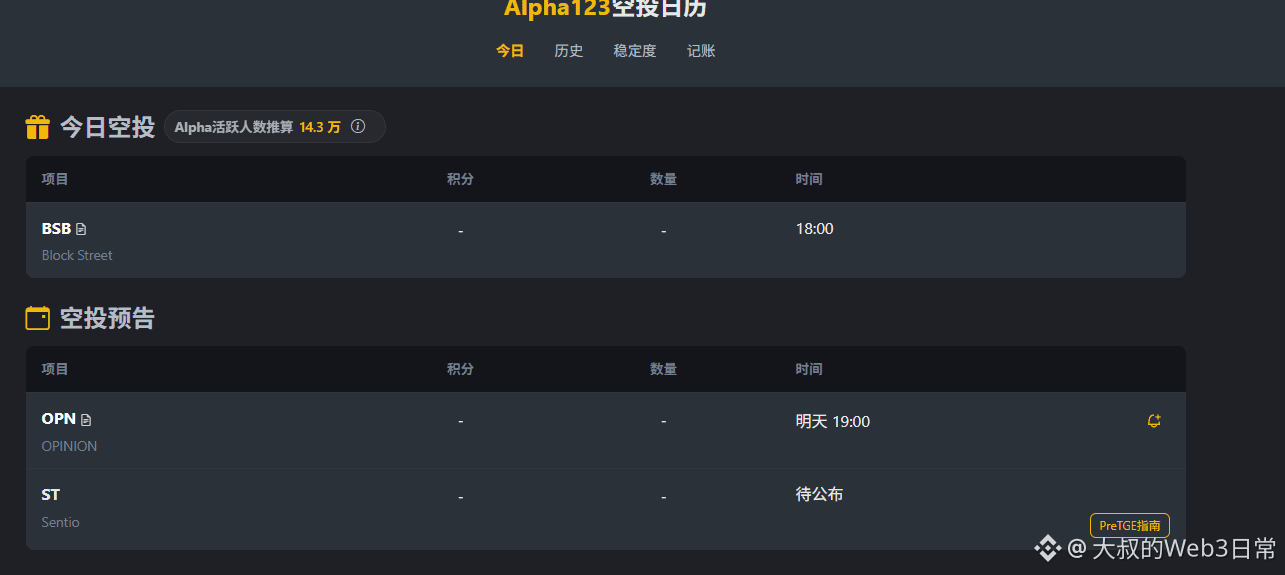The image size is (1285, 575).
Task: Open the 历史 tab
Action: point(569,51)
